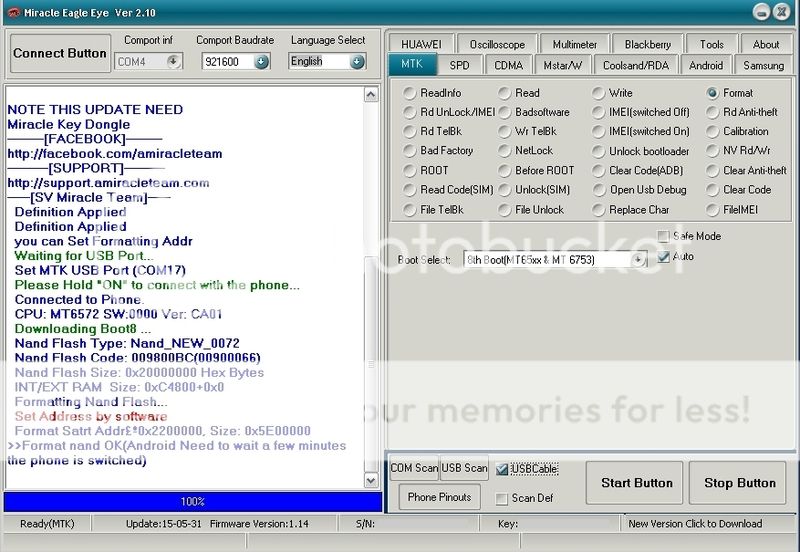Switch to the Multimeter tab
Viewport: 800px width, 552px height.
574,44
